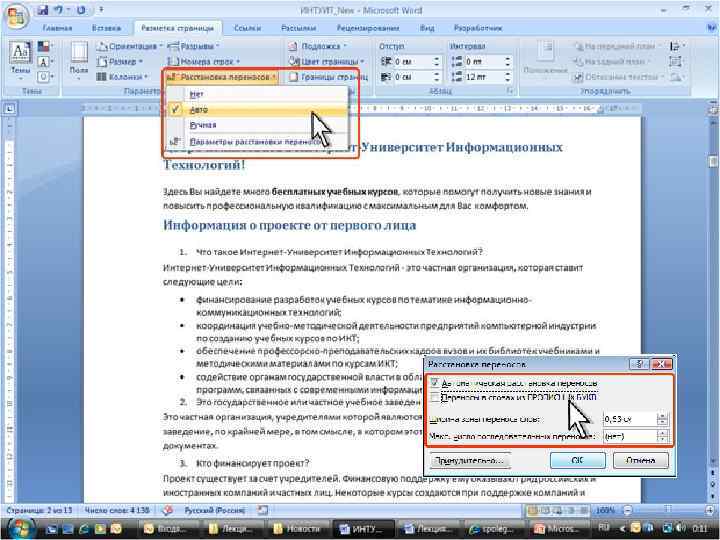Switch to Рассылки ribbon tab
Screen dimensions: 720x540
coord(298,28)
